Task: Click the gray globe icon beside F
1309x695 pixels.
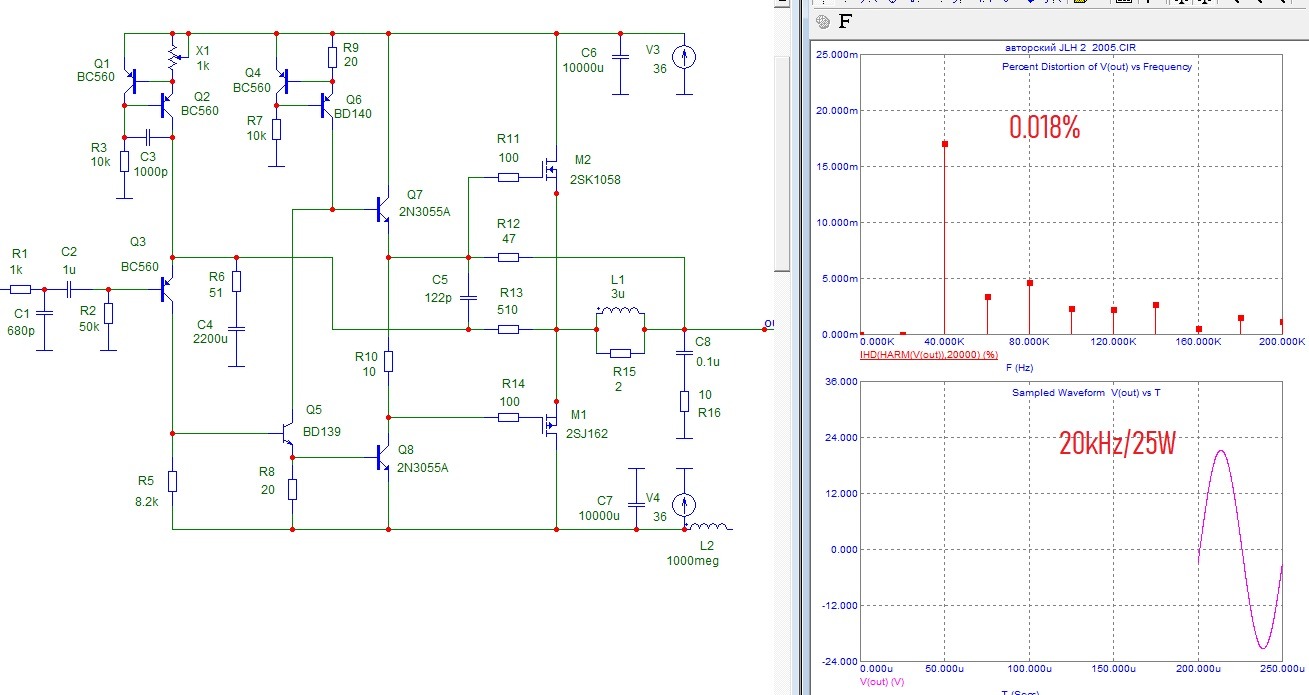Action: tap(824, 21)
